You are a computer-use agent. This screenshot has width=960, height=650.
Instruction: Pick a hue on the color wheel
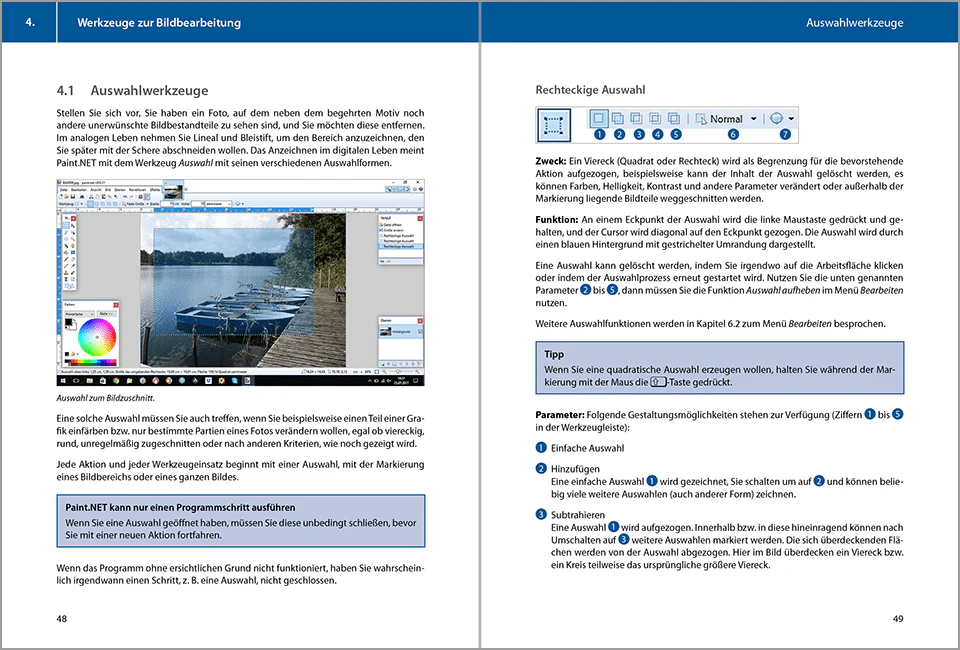97,337
